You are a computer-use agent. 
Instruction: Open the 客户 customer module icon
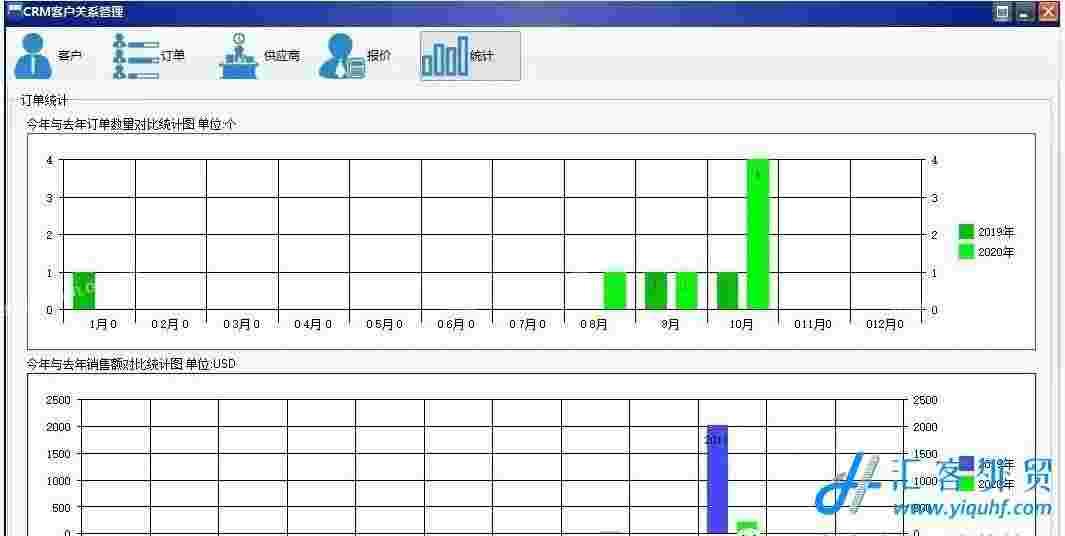click(32, 56)
